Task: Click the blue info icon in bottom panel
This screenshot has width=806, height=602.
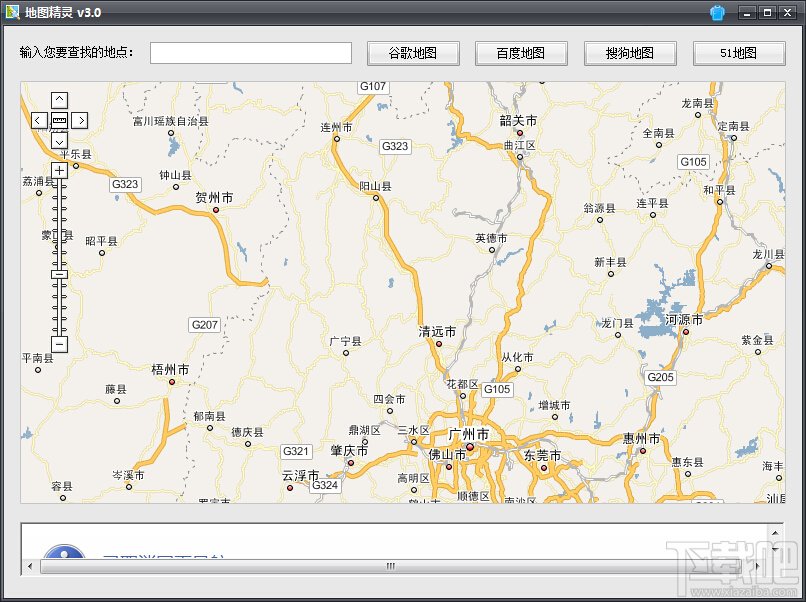Action: coord(64,553)
